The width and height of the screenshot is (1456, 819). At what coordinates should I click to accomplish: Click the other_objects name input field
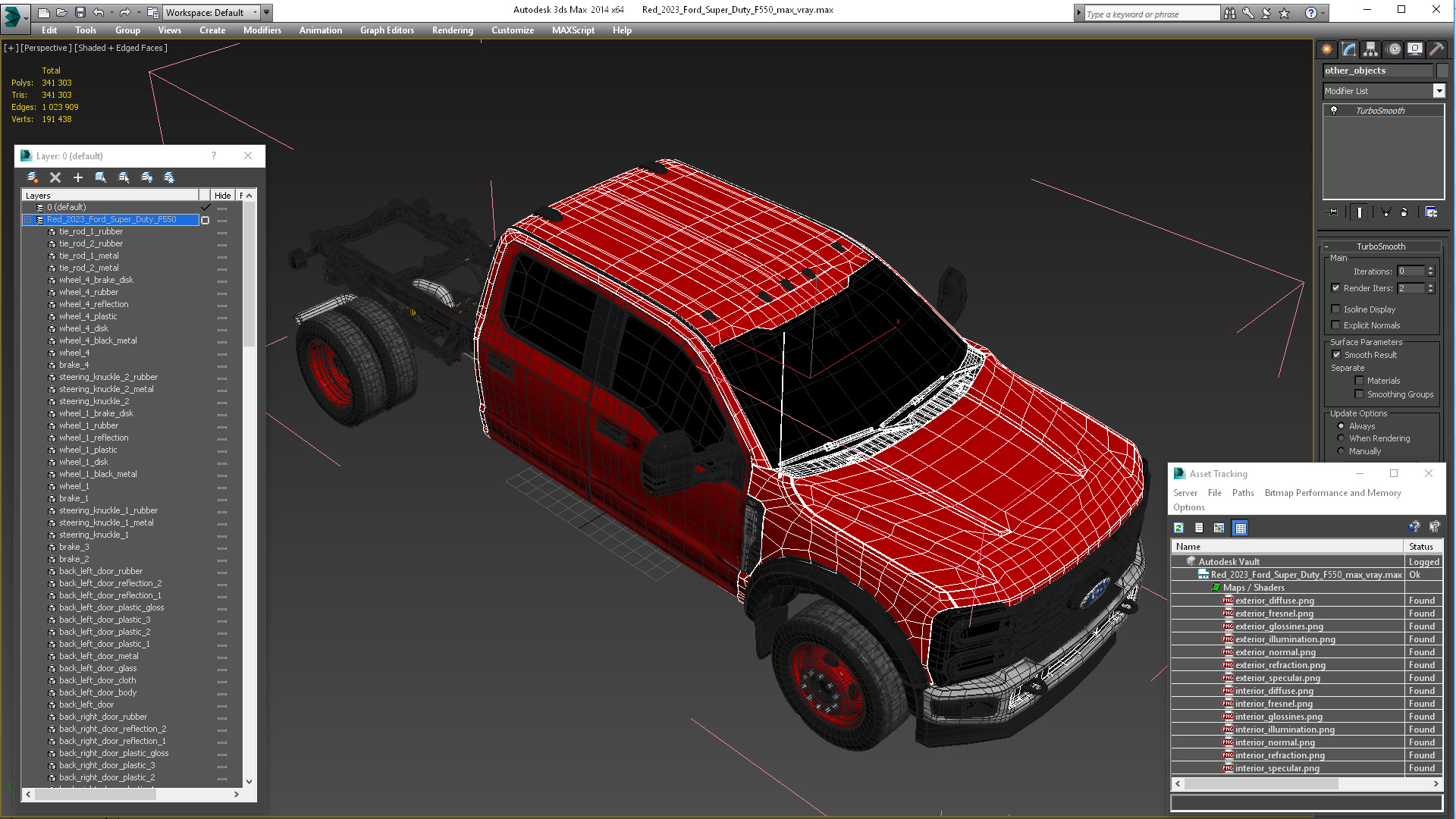click(x=1378, y=71)
